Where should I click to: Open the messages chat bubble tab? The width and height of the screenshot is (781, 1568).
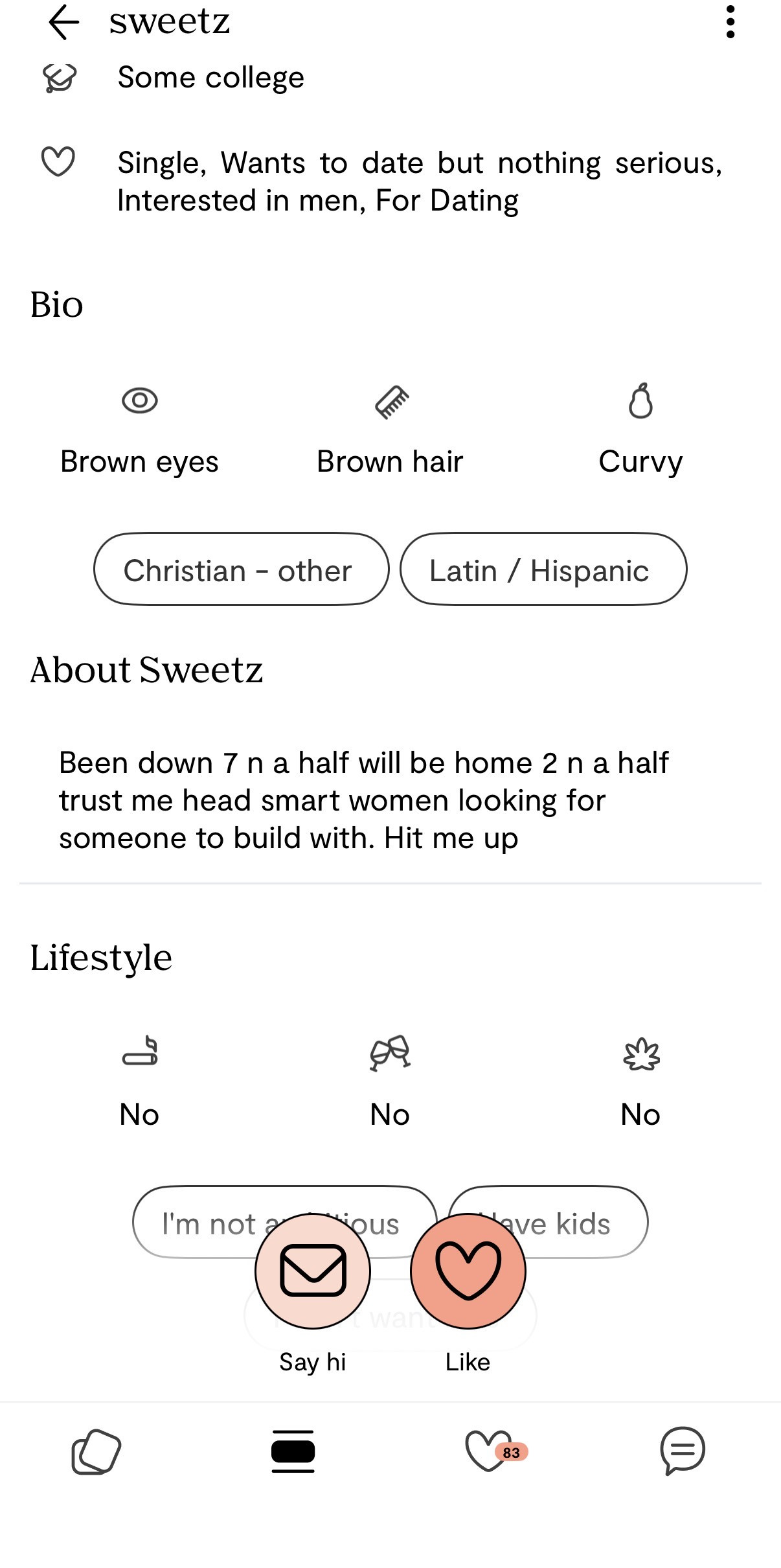tap(683, 1451)
